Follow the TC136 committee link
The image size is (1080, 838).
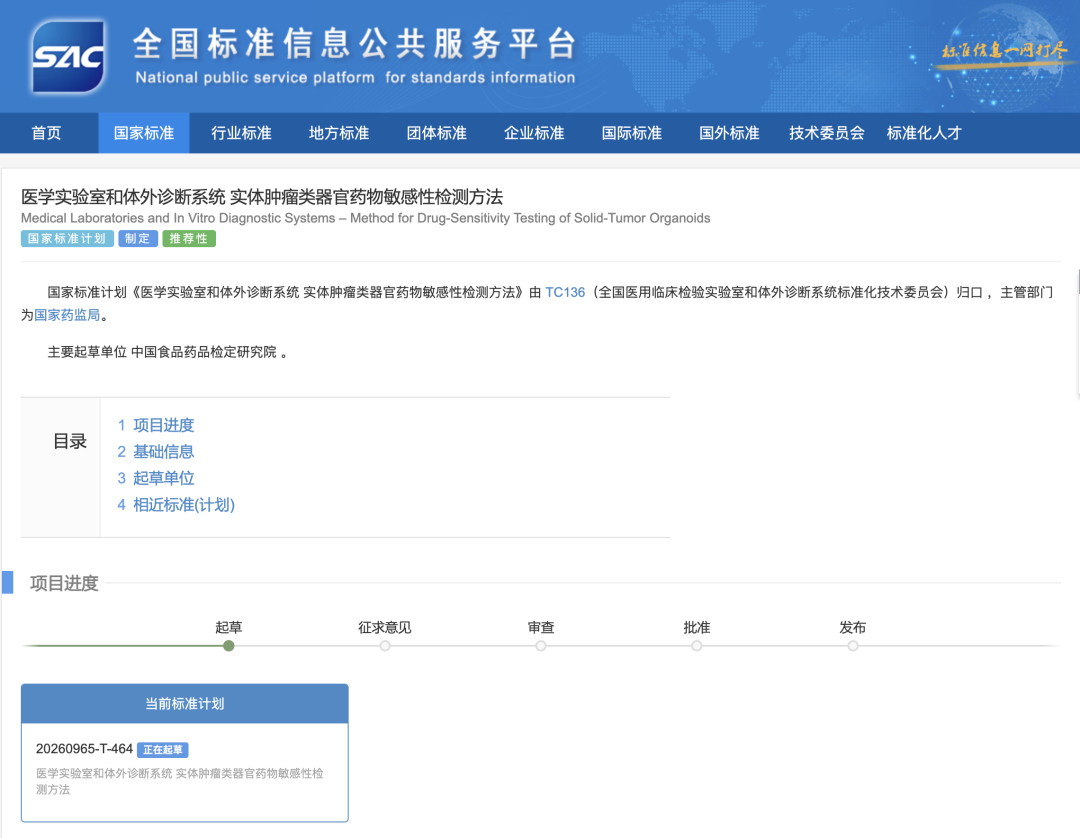565,292
